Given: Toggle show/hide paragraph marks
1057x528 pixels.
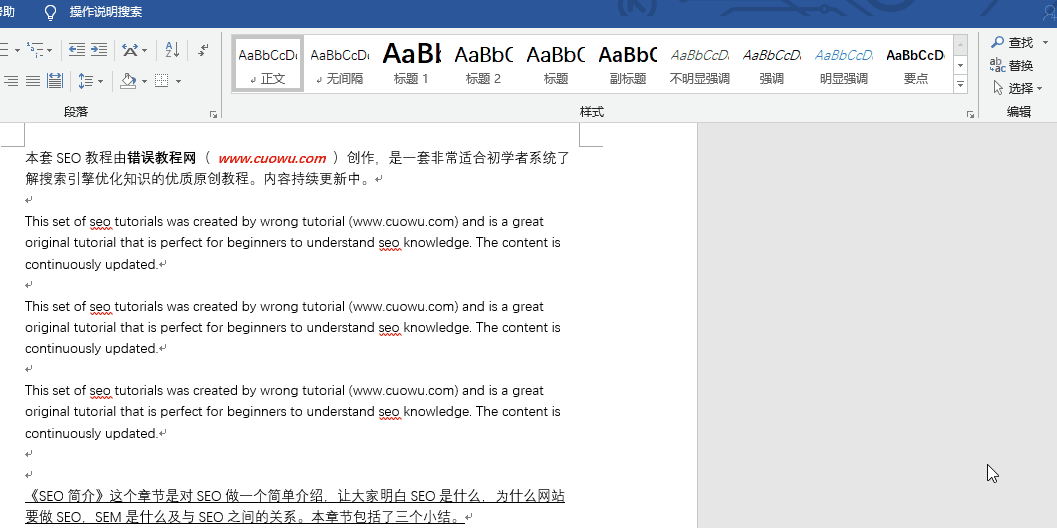Looking at the screenshot, I should click(202, 49).
